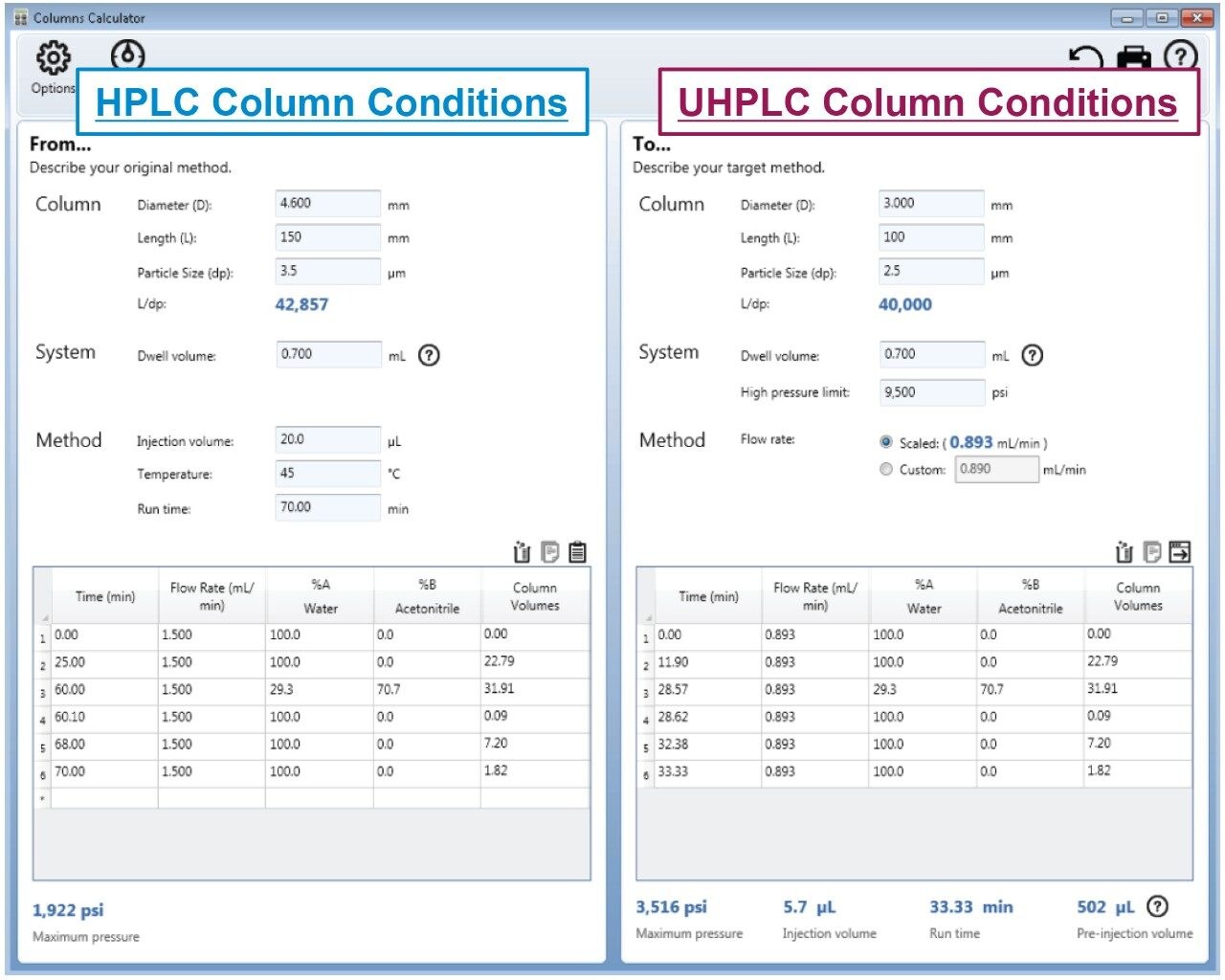Click the clear-table trash icon in the From panel
The width and height of the screenshot is (1225, 980).
(522, 552)
